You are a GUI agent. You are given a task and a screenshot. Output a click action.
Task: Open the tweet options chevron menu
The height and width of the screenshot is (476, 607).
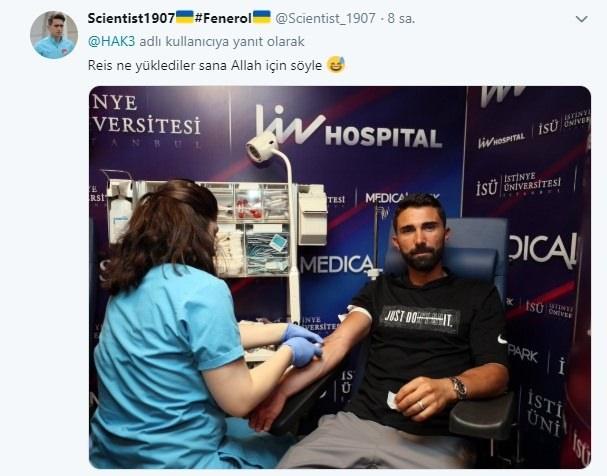pyautogui.click(x=581, y=19)
